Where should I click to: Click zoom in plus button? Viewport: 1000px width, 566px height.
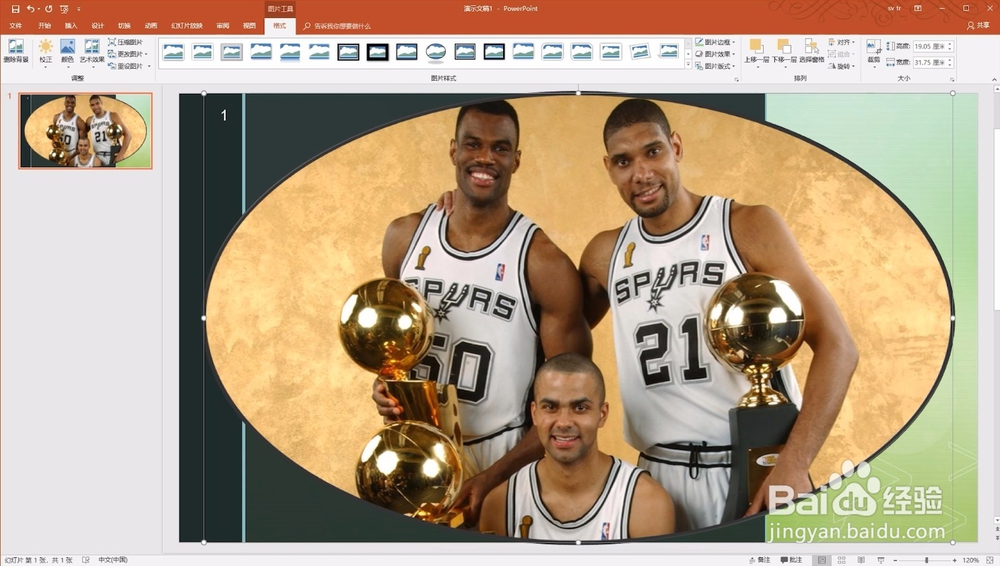[955, 560]
